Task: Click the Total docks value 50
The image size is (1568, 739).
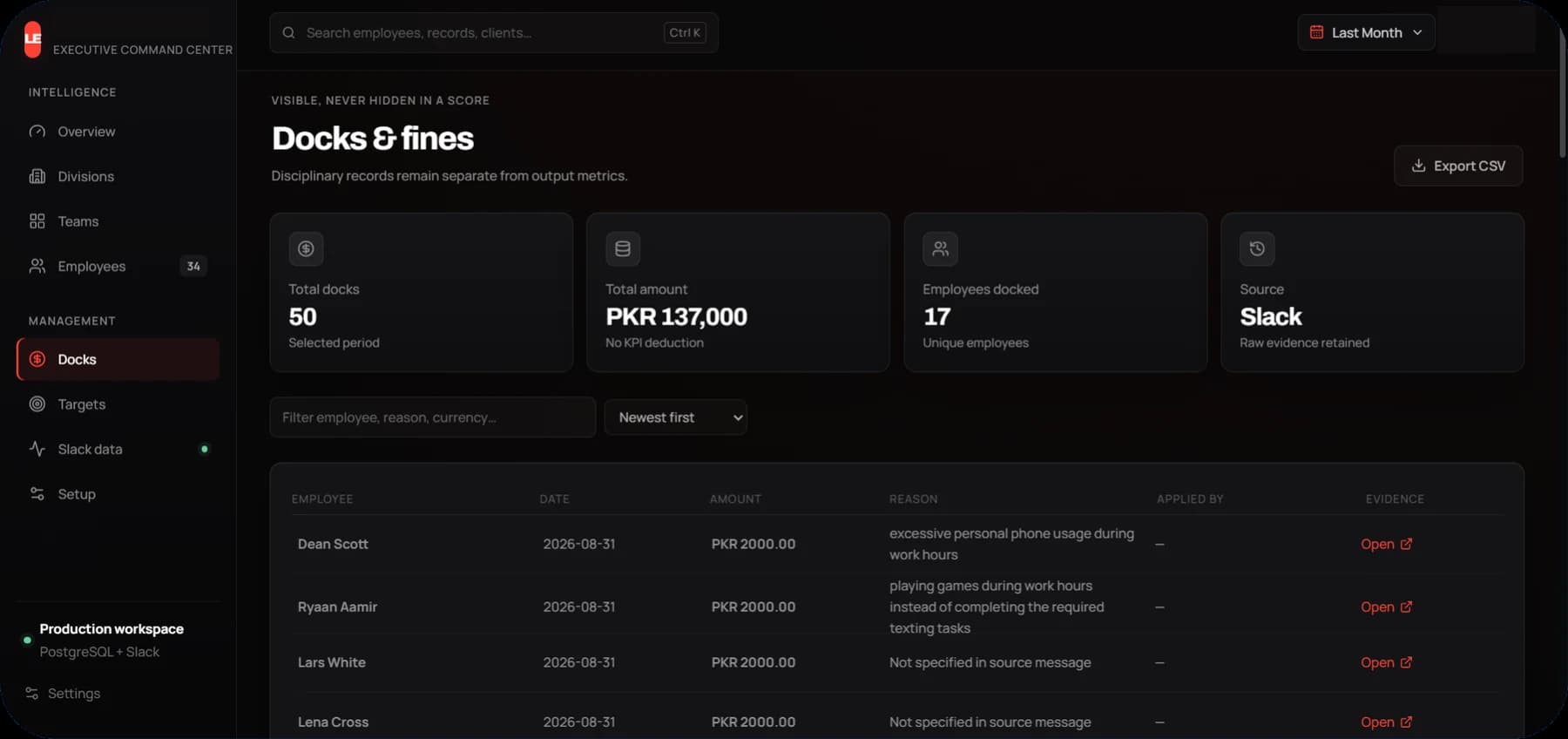Action: (x=302, y=316)
